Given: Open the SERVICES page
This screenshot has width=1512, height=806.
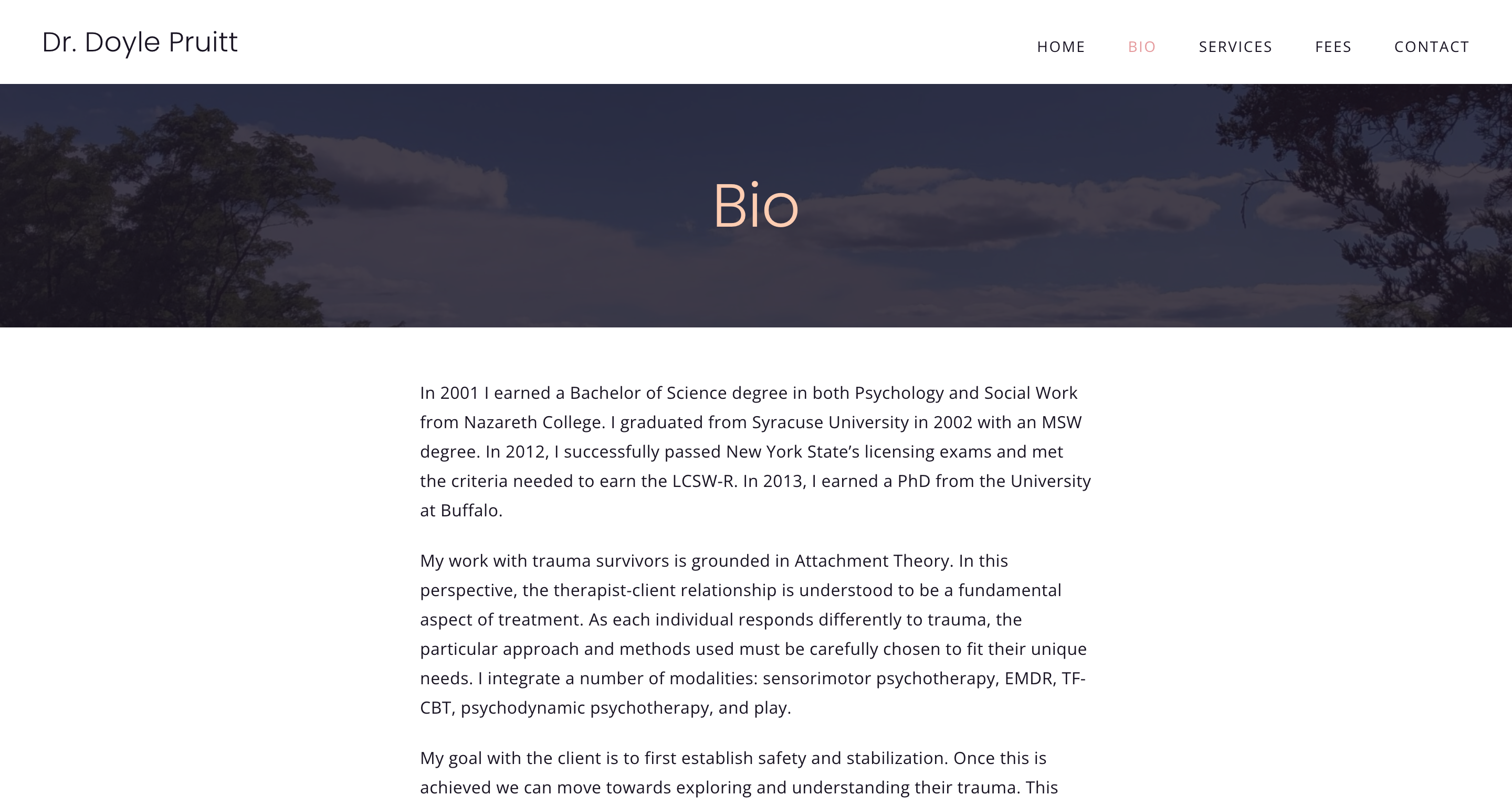Looking at the screenshot, I should [1235, 47].
